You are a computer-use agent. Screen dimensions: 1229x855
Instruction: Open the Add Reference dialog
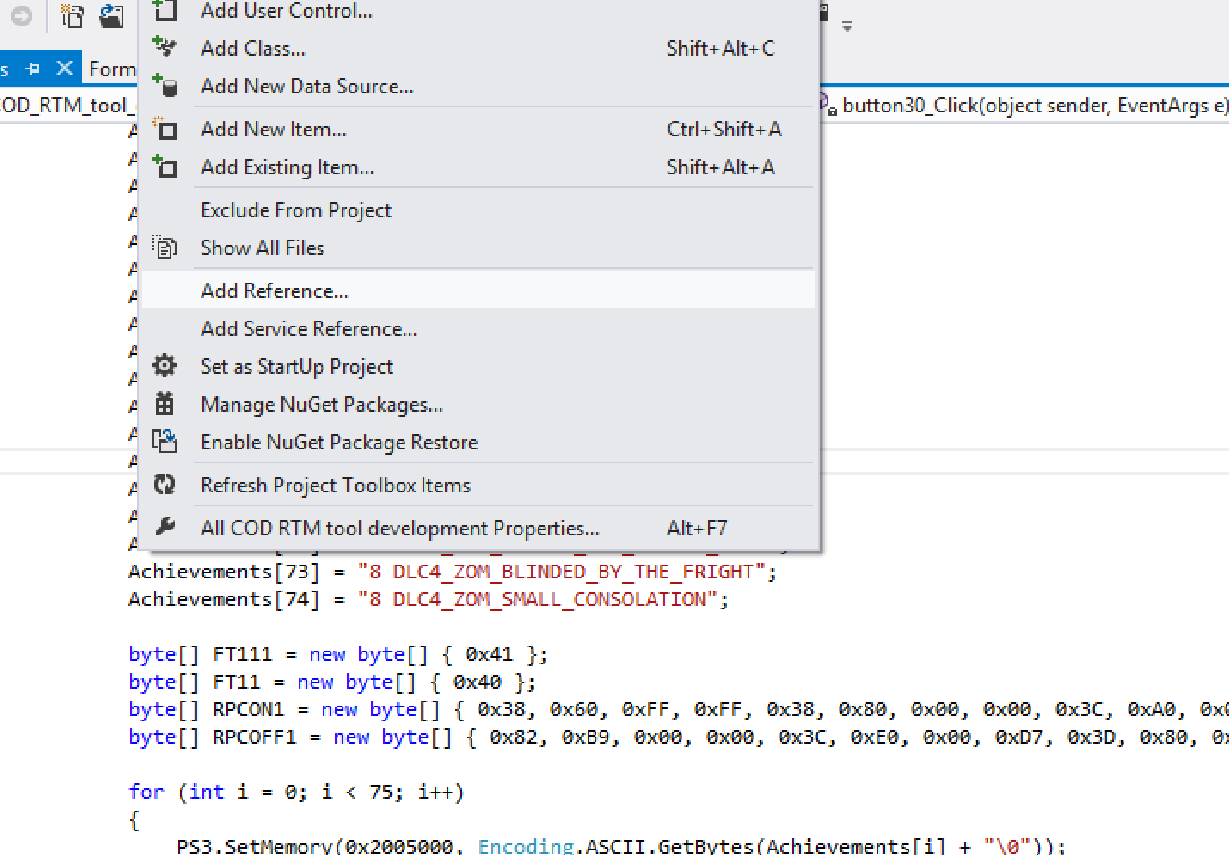pos(478,291)
